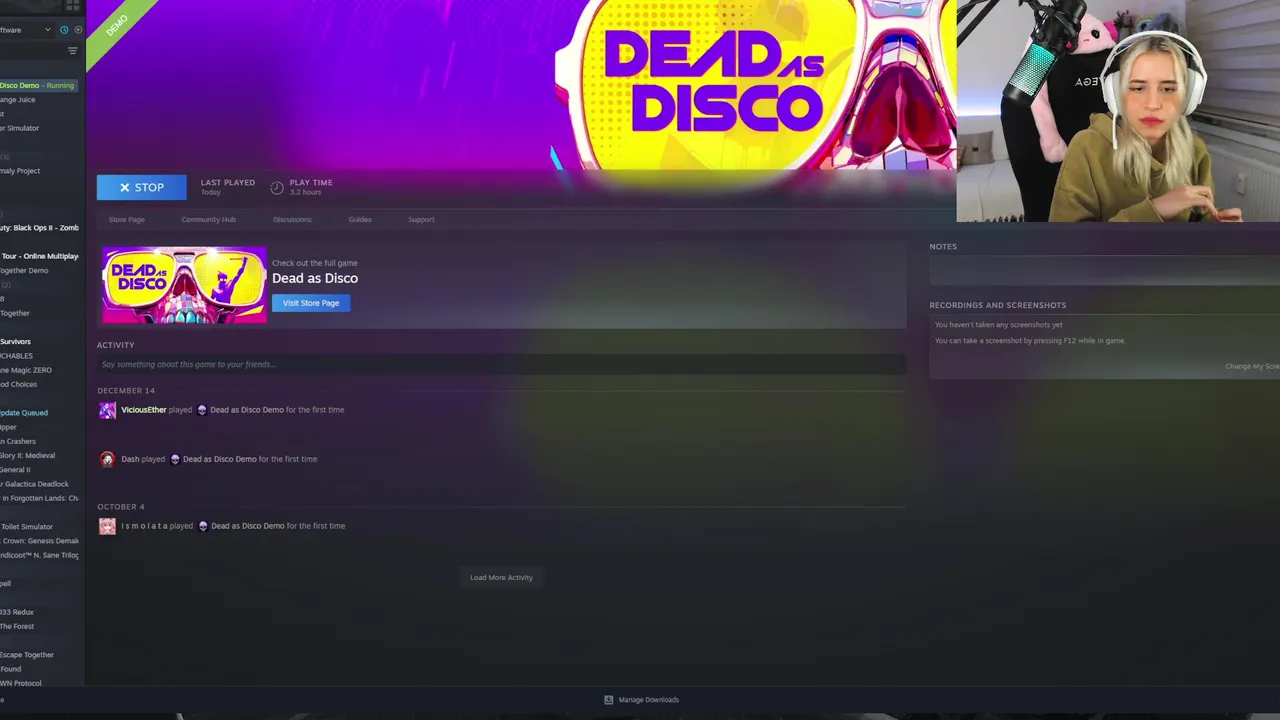1280x720 pixels.
Task: Select the Crashers library entry
Action: pyautogui.click(x=18, y=441)
